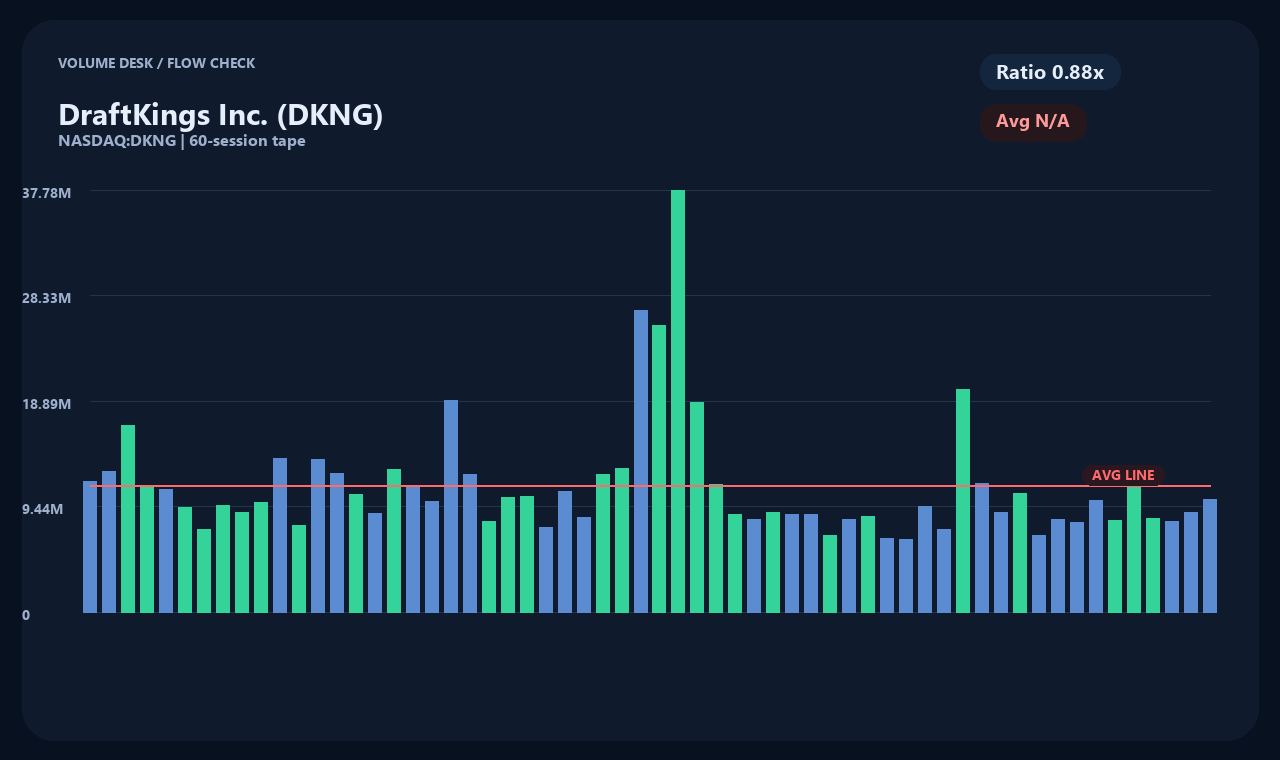This screenshot has height=760, width=1280.
Task: Click the 9.44M axis label
Action: 43,509
